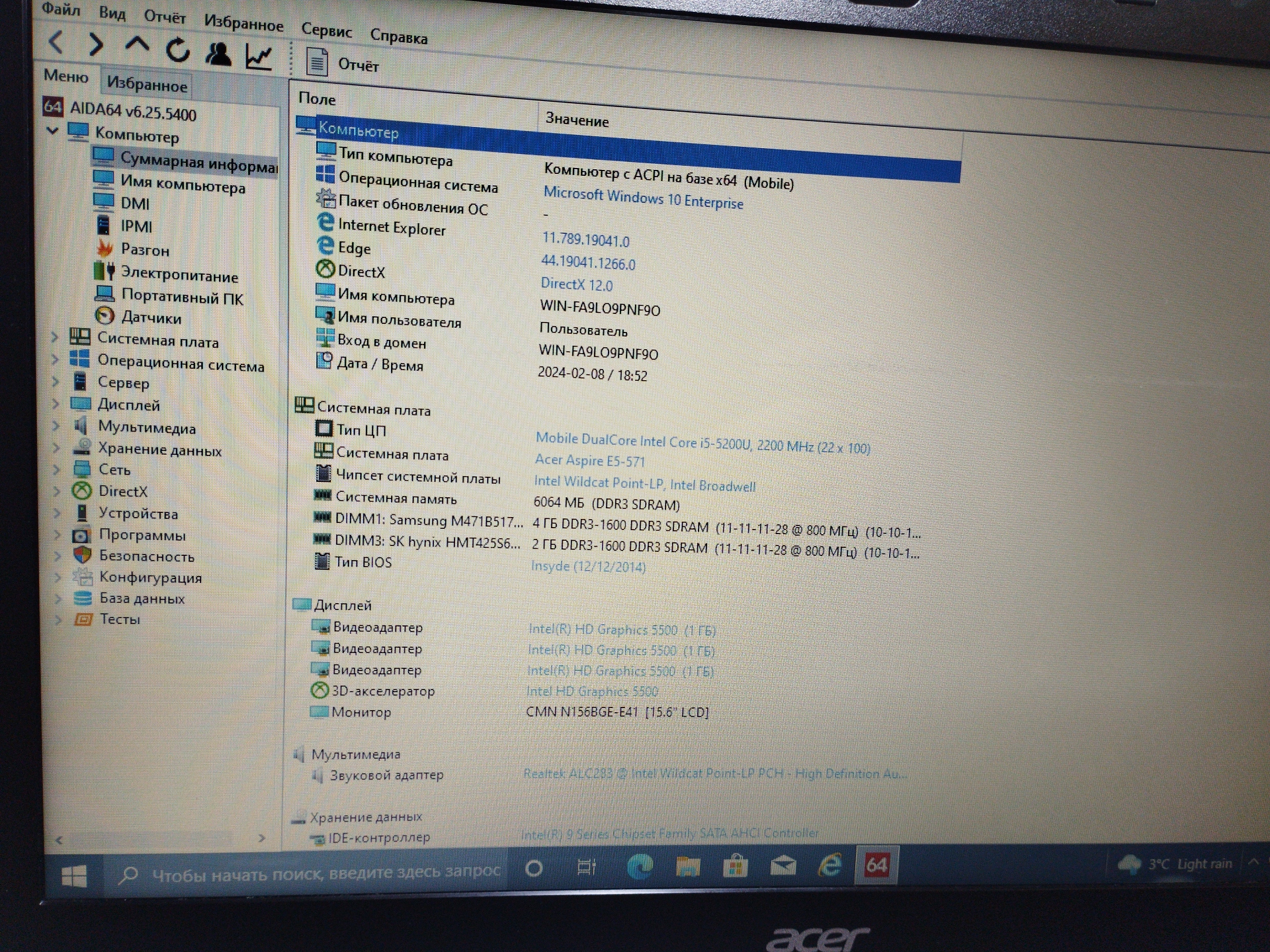The image size is (1270, 952).
Task: Select Суммарная информация tree item
Action: [185, 161]
